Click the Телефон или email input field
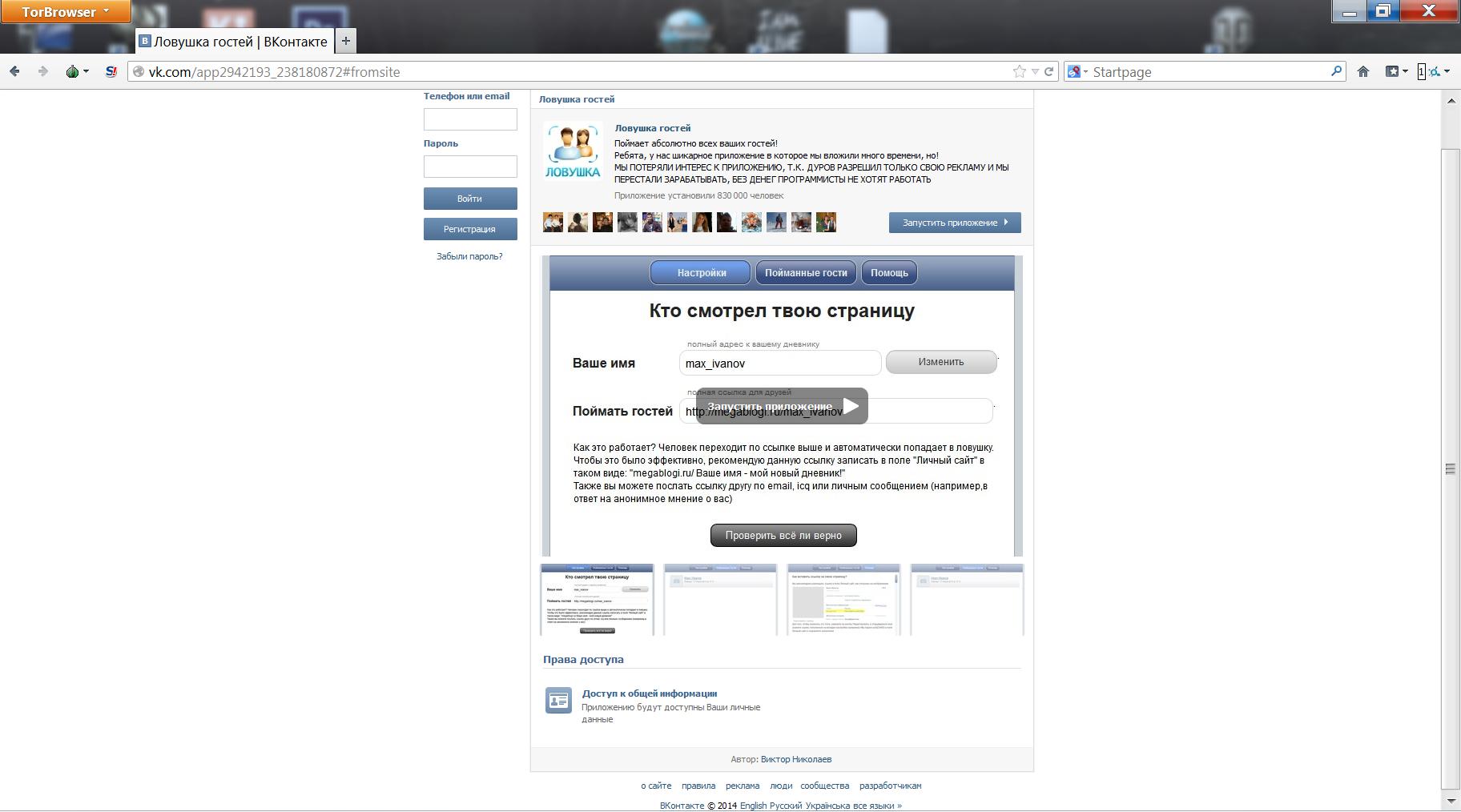Image resolution: width=1461 pixels, height=812 pixels. point(470,119)
